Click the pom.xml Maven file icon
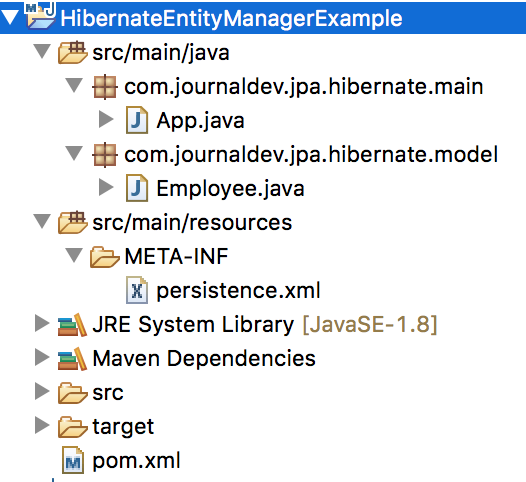Screen dimensions: 526x482 pos(73,460)
